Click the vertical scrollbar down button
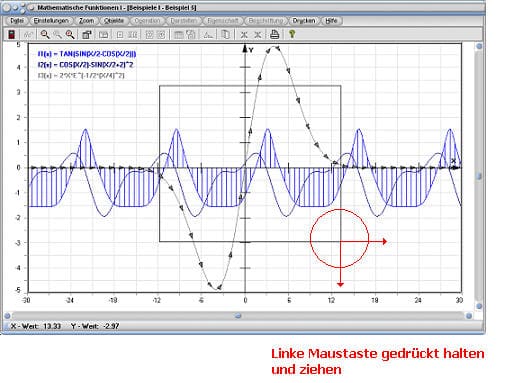Viewport: 510px width, 383px height. (479, 306)
